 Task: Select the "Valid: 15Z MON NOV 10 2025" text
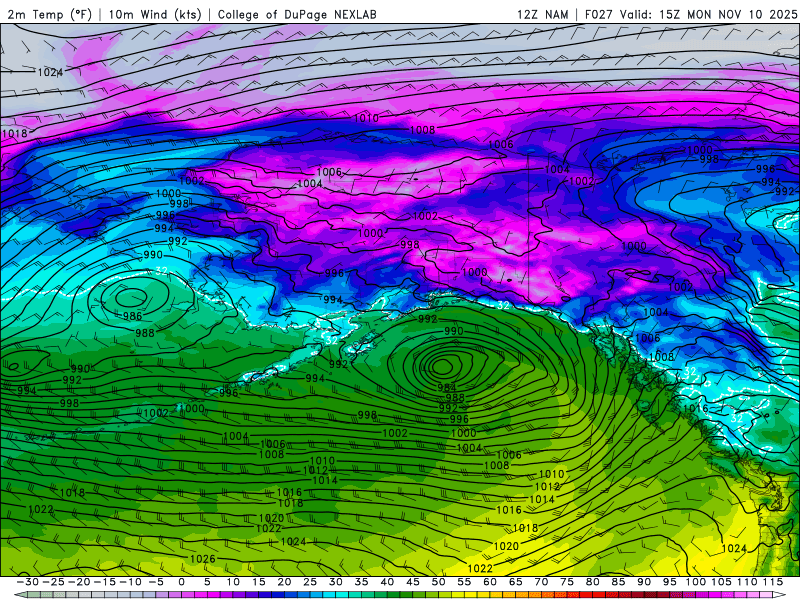[708, 14]
